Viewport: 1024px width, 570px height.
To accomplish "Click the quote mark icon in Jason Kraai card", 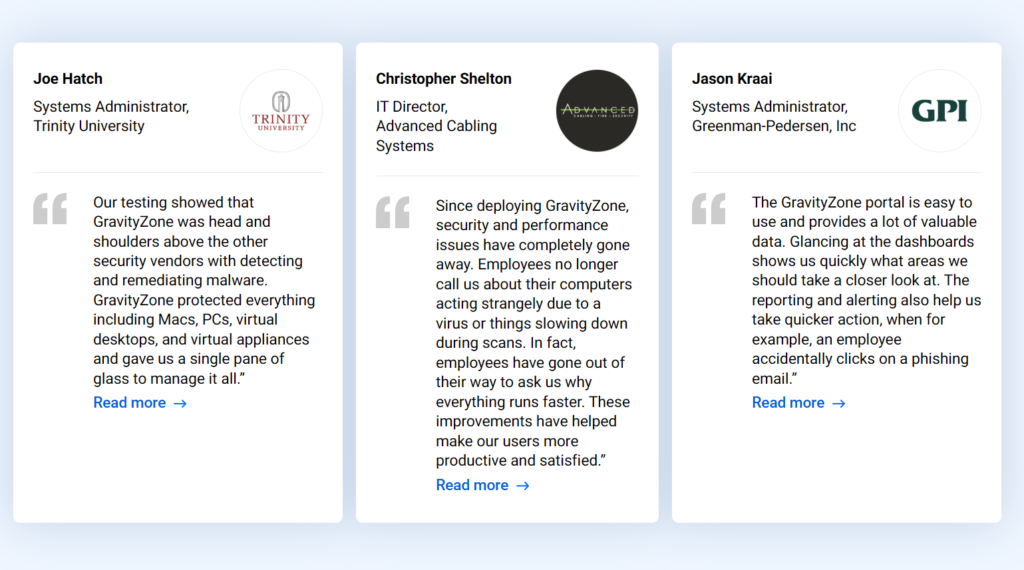I will [x=709, y=209].
